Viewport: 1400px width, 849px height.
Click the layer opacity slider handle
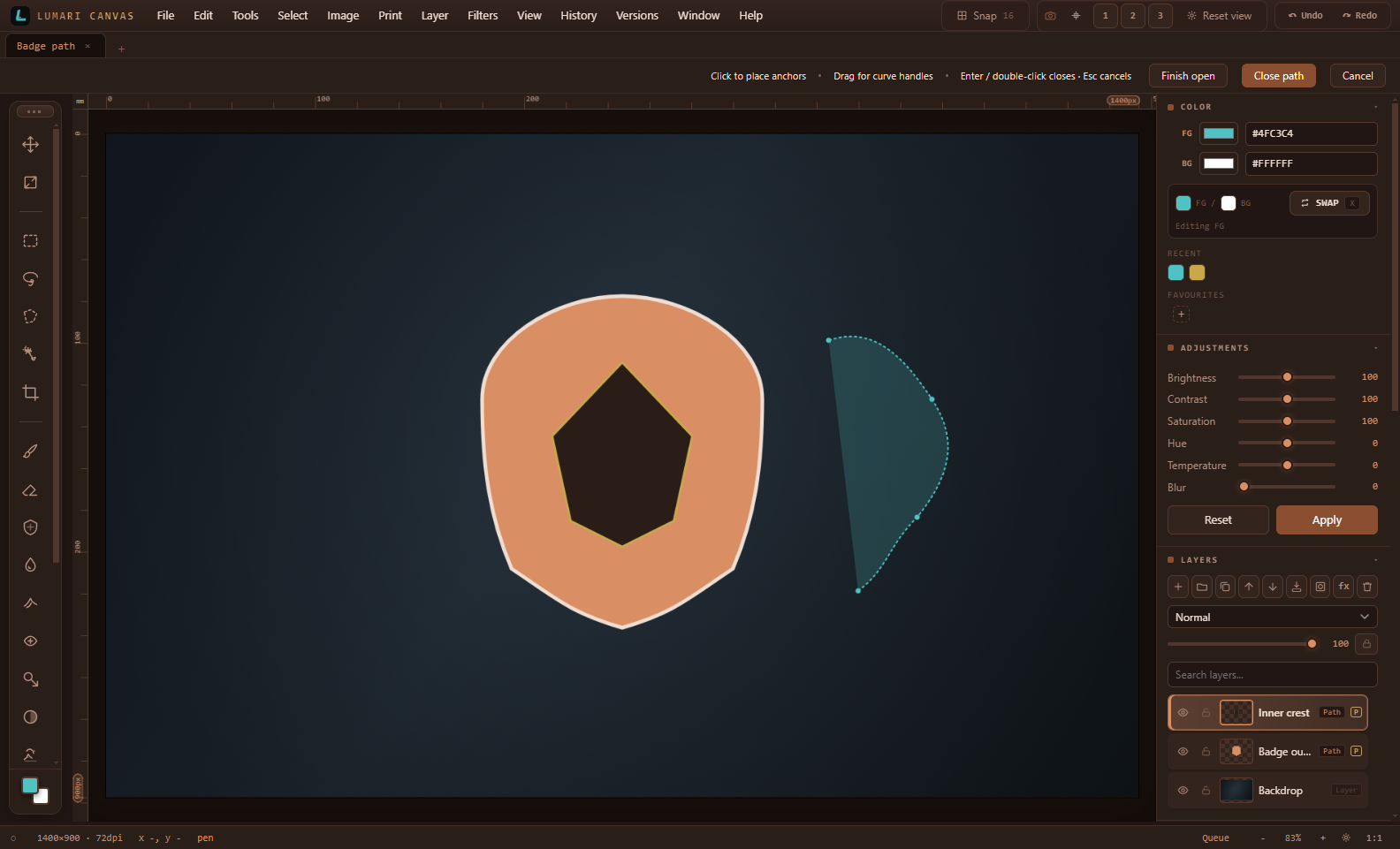pos(1312,644)
